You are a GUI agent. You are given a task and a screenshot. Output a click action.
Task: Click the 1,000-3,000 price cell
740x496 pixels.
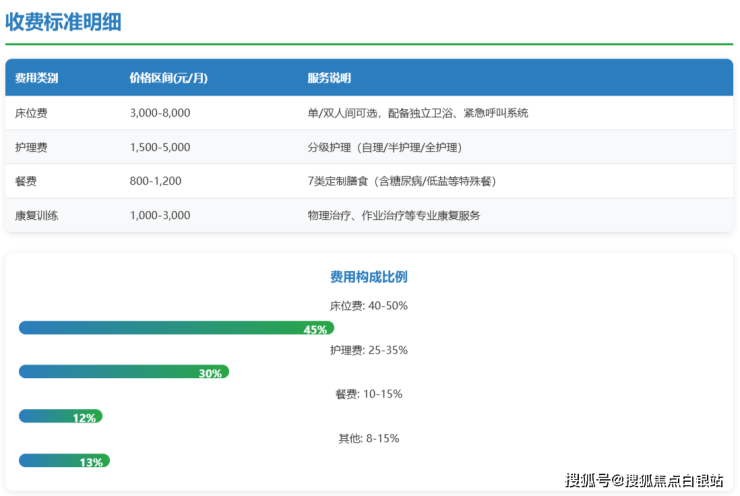tap(159, 215)
